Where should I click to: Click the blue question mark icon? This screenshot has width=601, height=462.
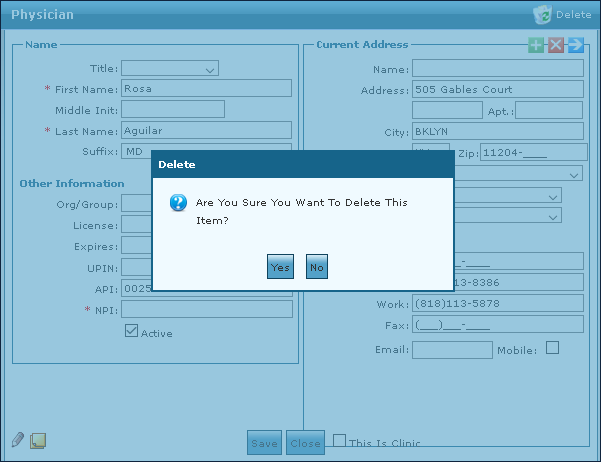click(178, 203)
